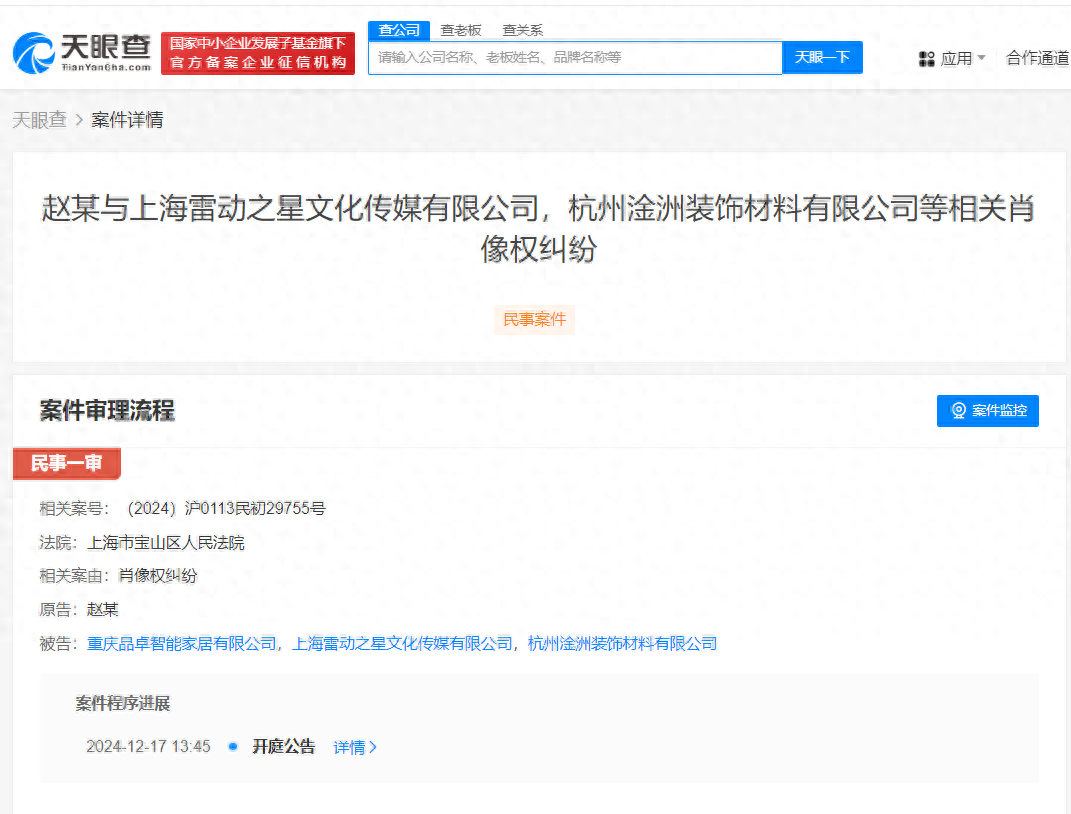Click the red 官方备案企业征信机构 banner
1071x814 pixels.
258,53
